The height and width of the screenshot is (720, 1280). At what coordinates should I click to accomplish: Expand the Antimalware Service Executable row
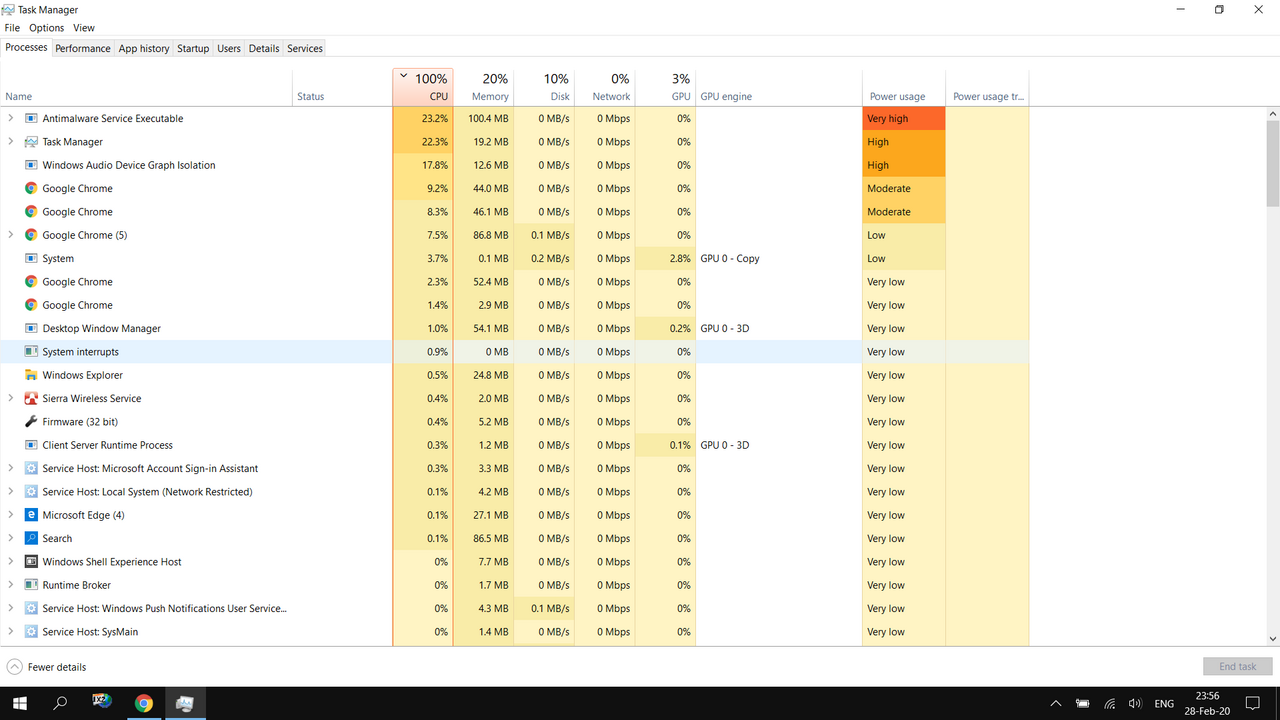[x=11, y=118]
